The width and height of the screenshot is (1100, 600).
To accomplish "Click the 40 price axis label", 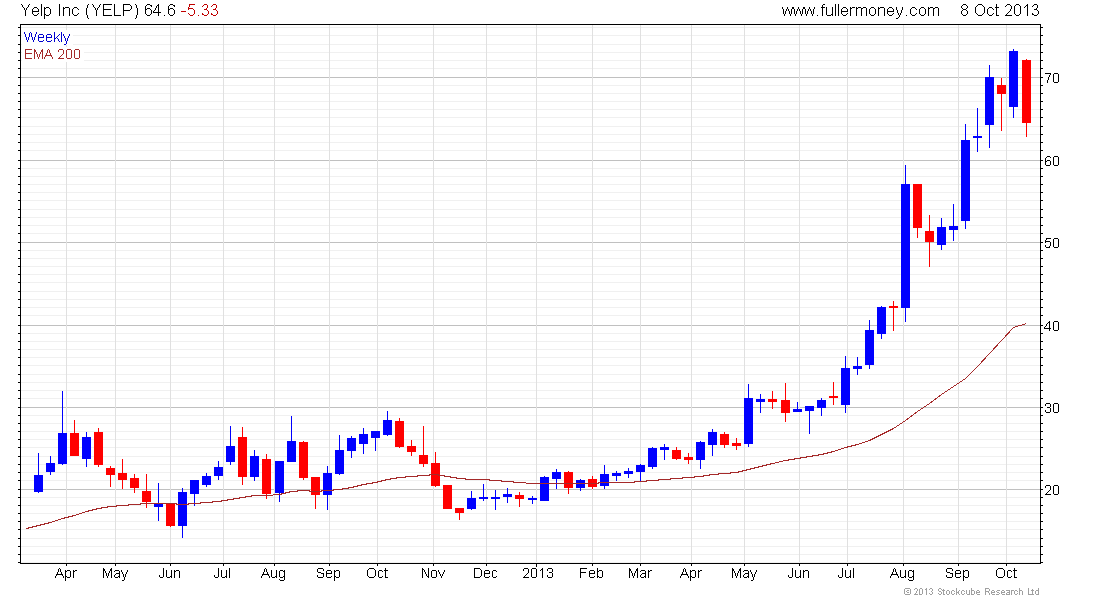I will click(x=1052, y=326).
